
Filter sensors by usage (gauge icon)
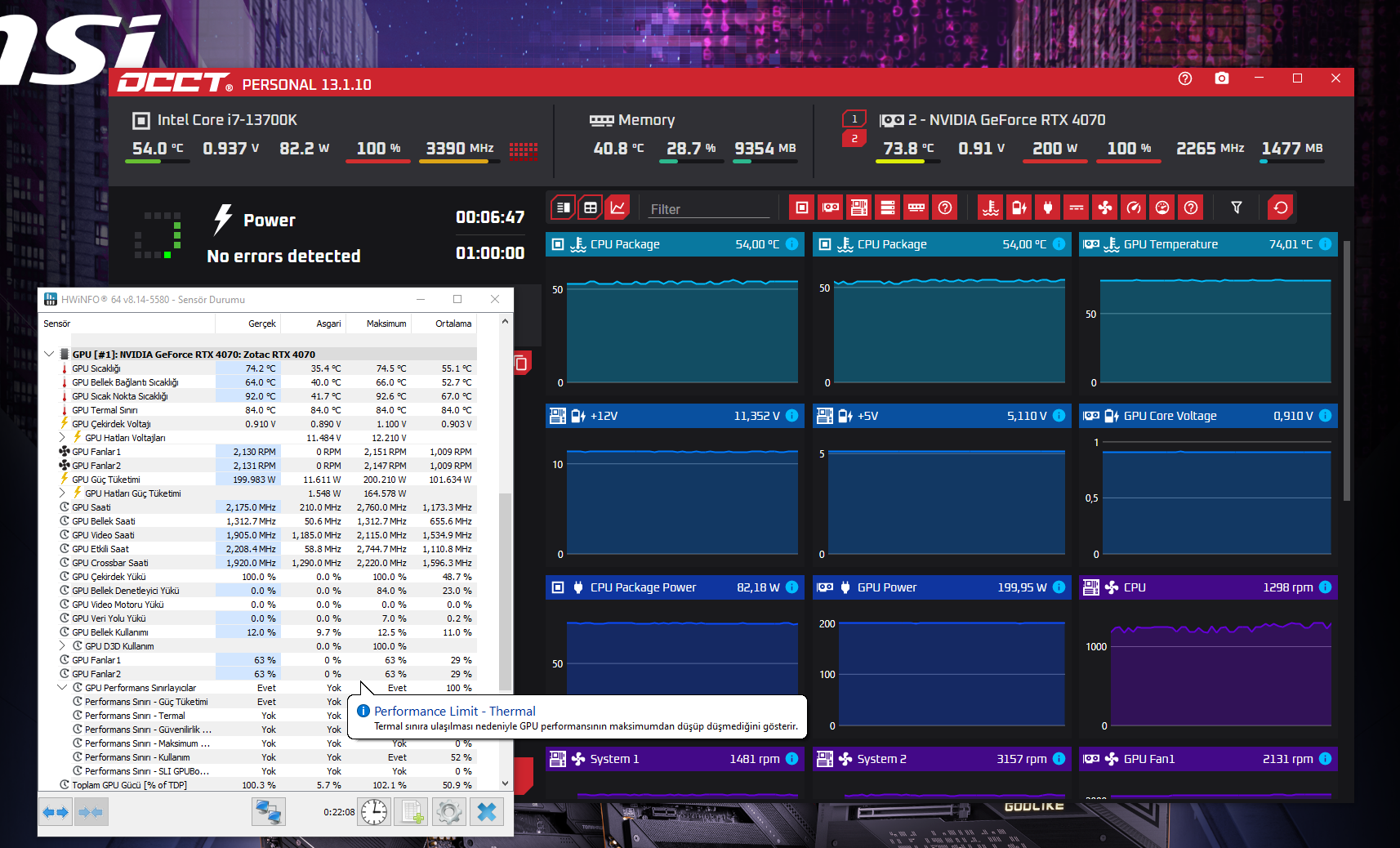point(1162,208)
